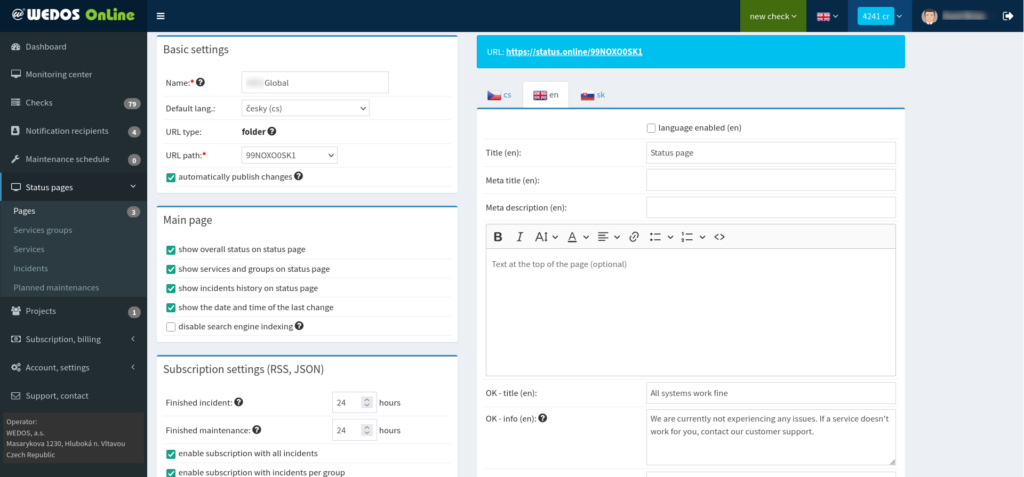Click the help icon next to URL type folder

point(272,131)
